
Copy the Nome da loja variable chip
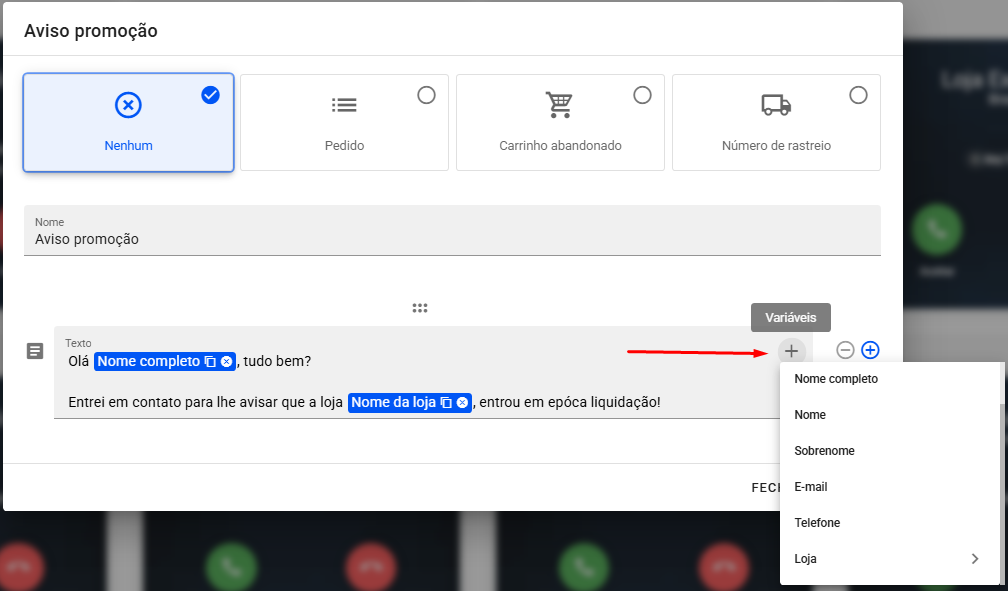click(x=446, y=403)
